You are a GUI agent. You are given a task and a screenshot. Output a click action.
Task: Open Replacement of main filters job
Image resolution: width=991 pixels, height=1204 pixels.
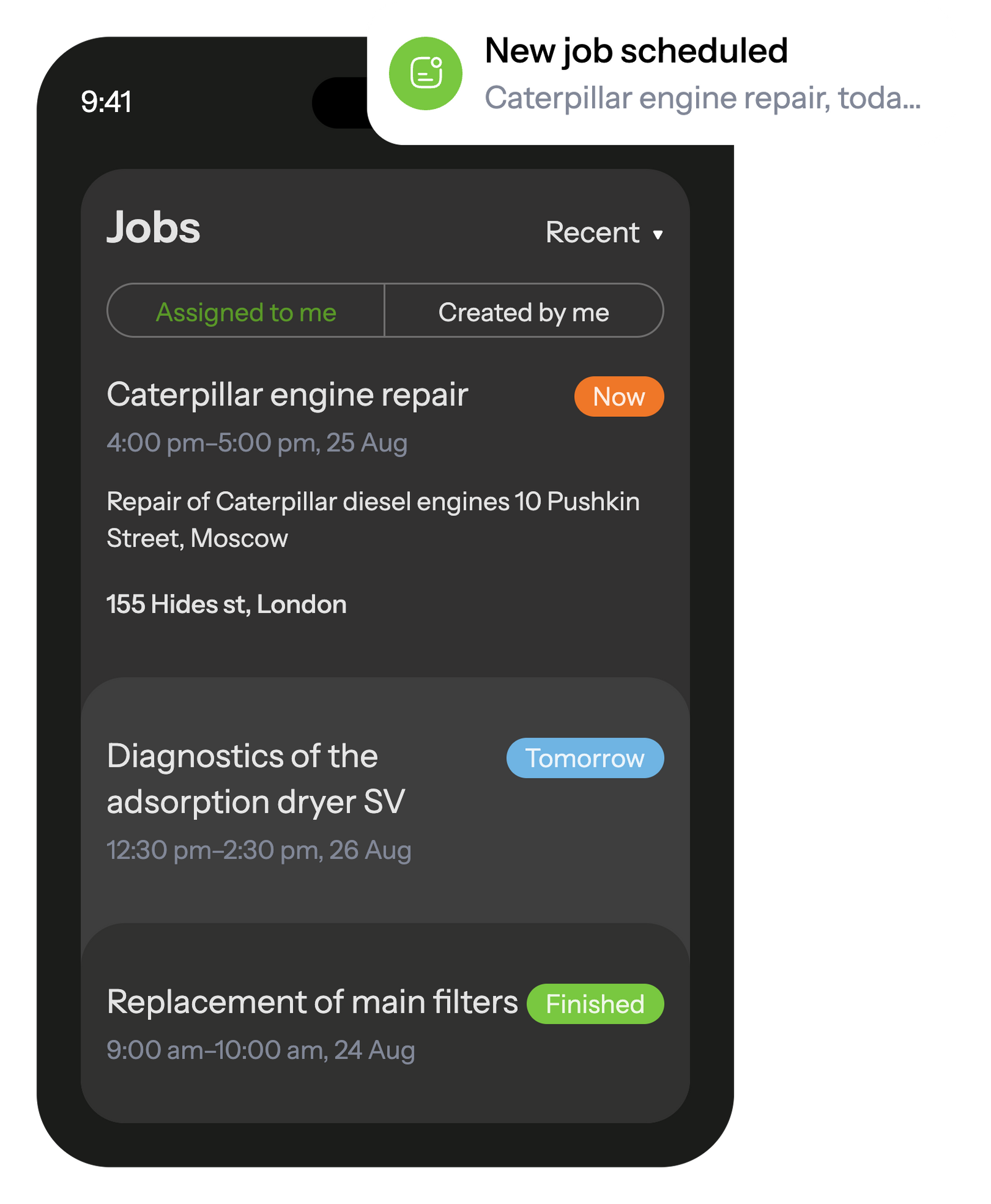point(312,1002)
